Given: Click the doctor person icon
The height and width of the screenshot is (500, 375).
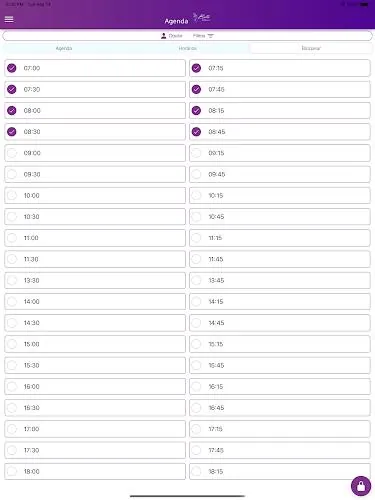Looking at the screenshot, I should coord(163,36).
